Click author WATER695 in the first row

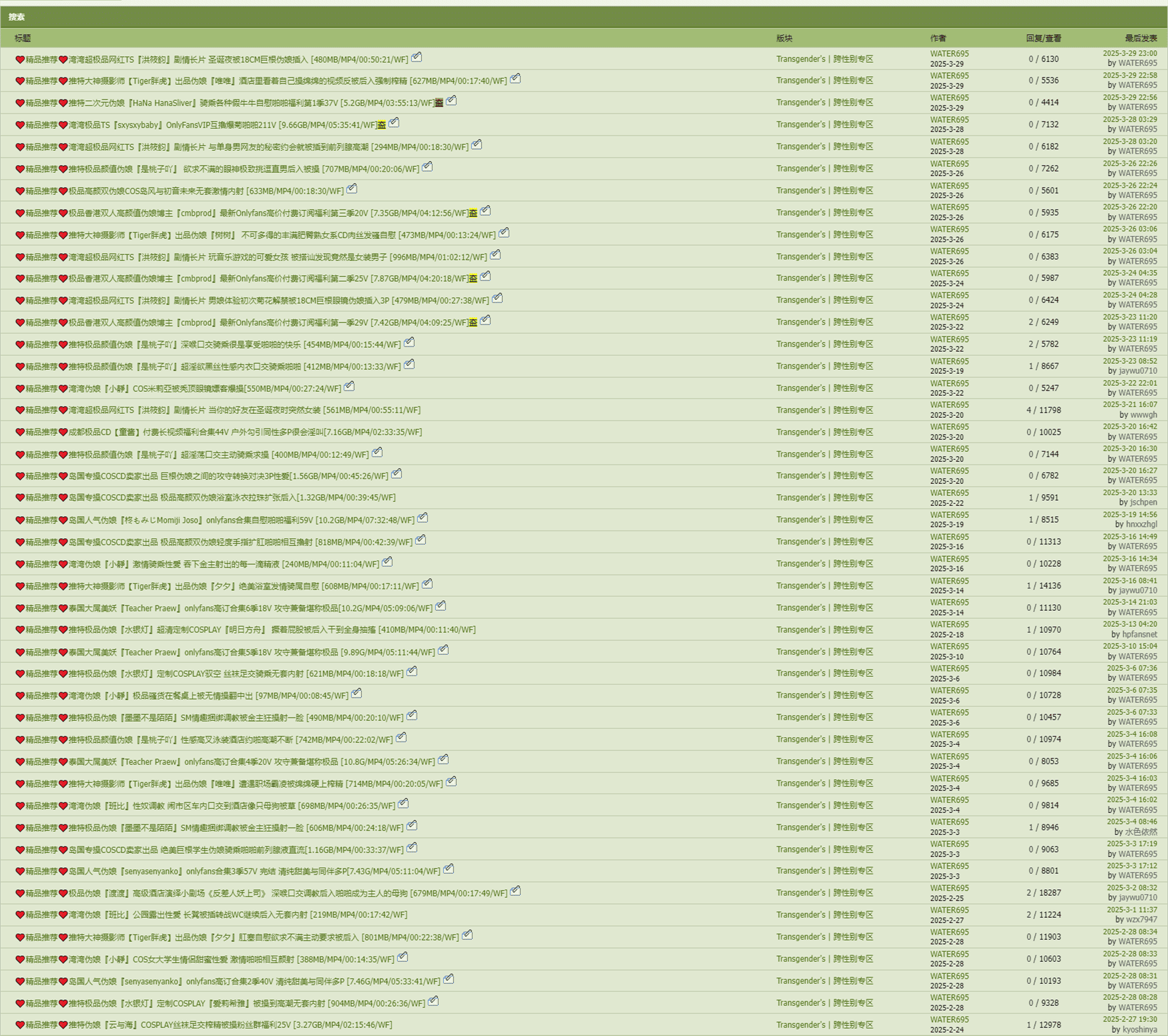[x=949, y=54]
